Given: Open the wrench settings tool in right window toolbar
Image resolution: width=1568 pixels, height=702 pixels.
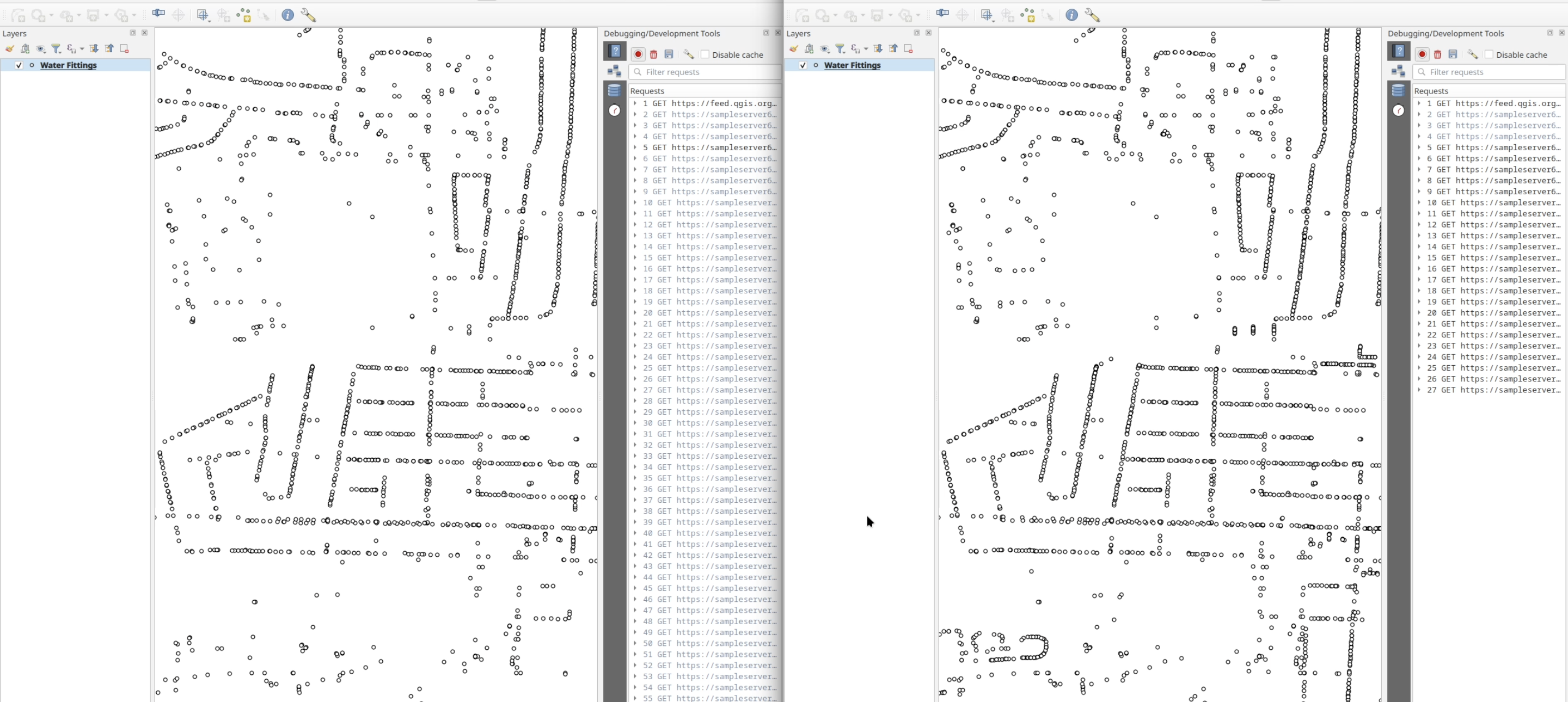Looking at the screenshot, I should (x=1092, y=15).
